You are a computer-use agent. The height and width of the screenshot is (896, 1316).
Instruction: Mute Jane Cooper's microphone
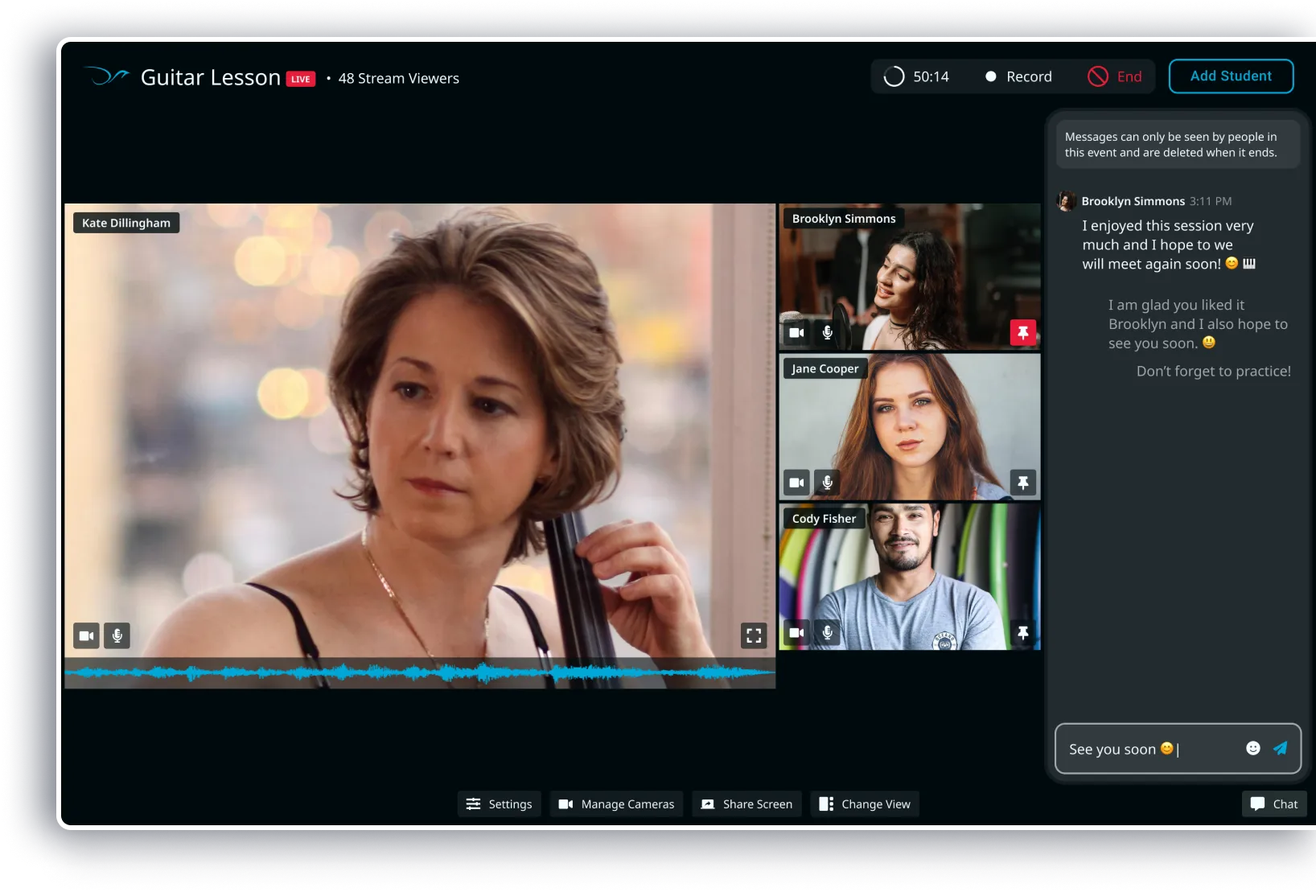click(827, 483)
